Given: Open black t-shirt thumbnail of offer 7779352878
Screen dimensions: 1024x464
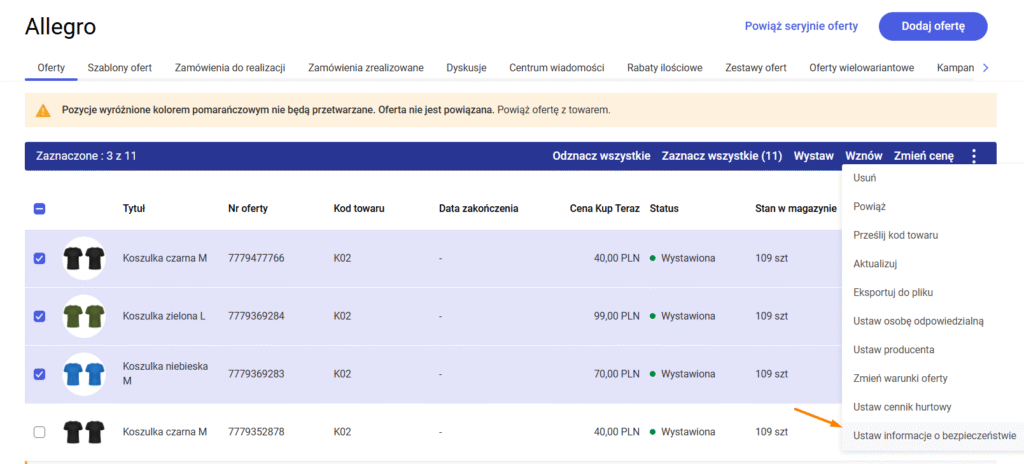Looking at the screenshot, I should point(84,432).
